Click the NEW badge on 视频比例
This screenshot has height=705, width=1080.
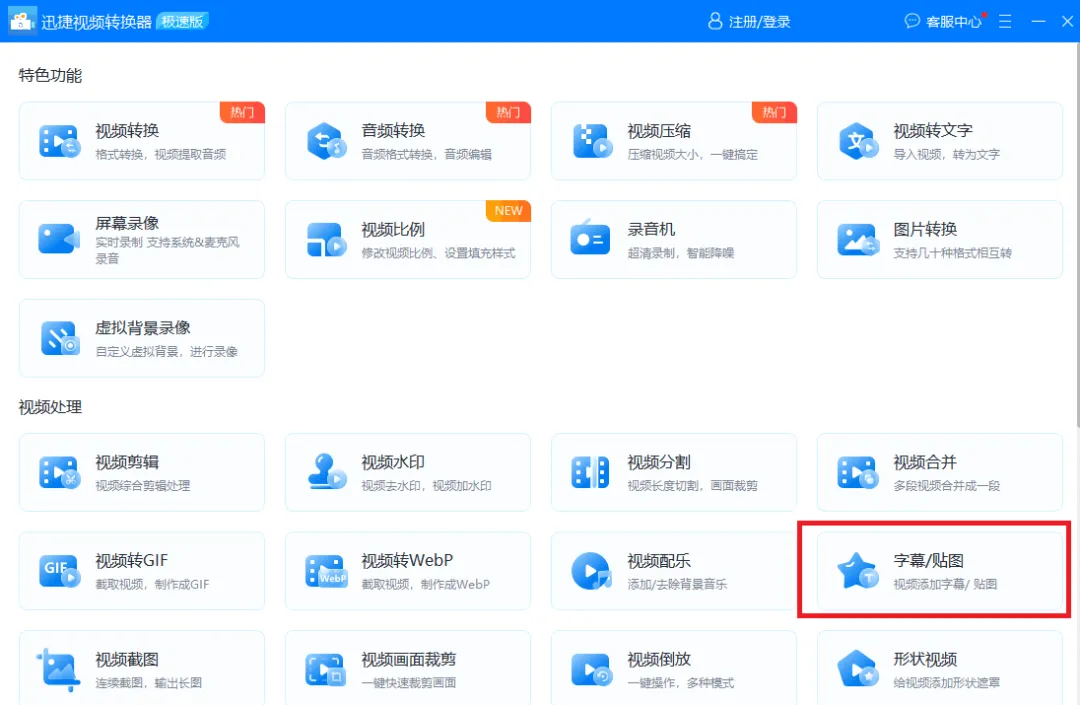(508, 211)
